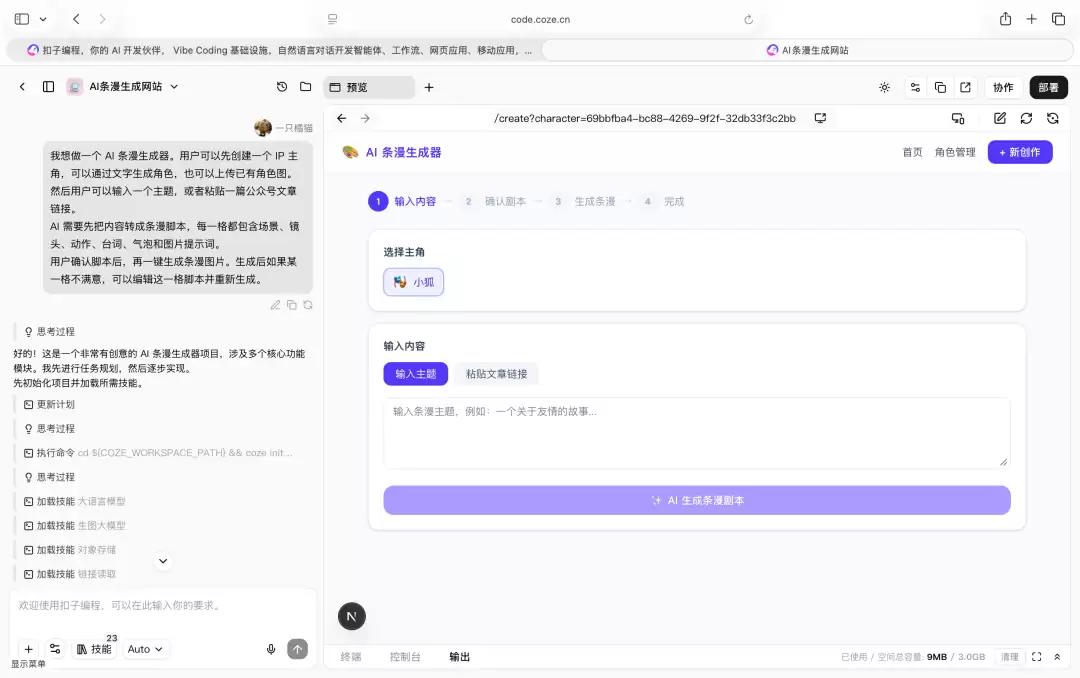This screenshot has width=1080, height=678.
Task: Click AI 条漫生成器 logo title
Action: pyautogui.click(x=392, y=152)
